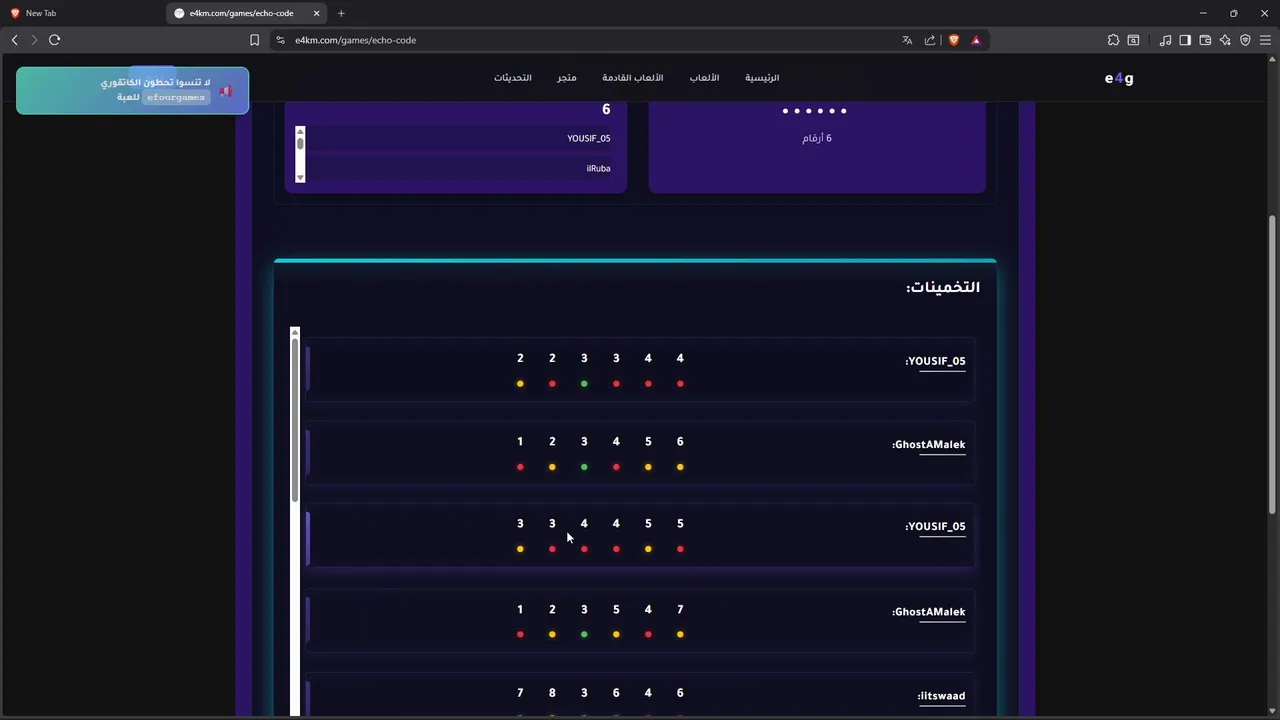The image size is (1280, 720).
Task: Open the media playlist music note icon
Action: pos(1165,40)
